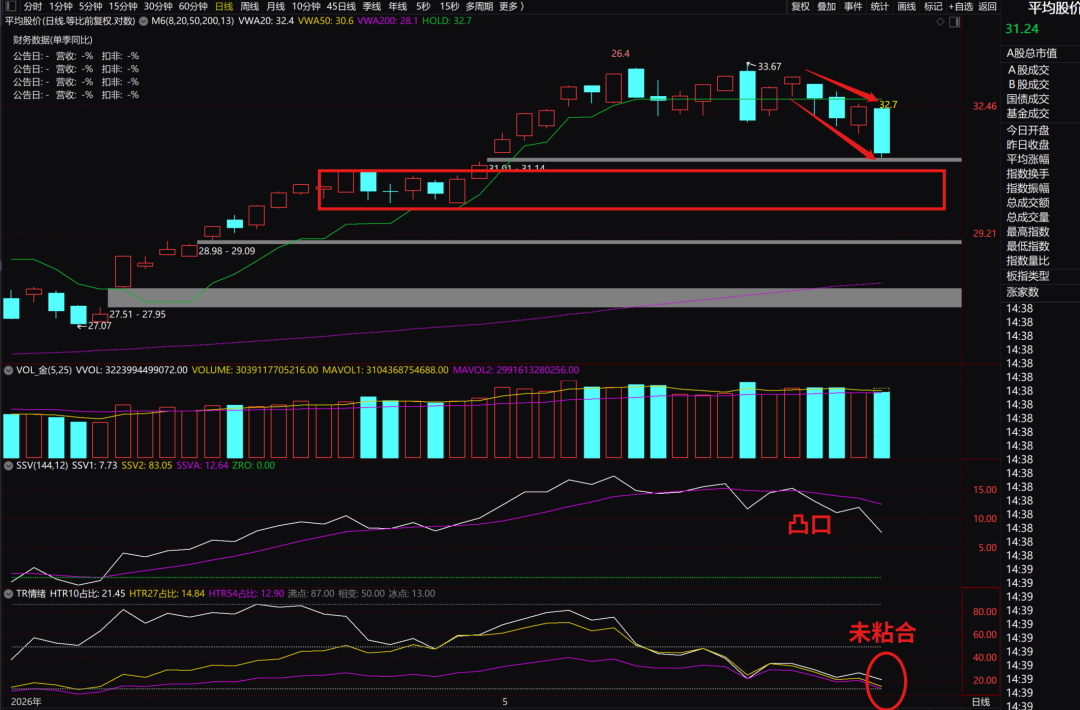Select the 国债成交 row
This screenshot has height=710, width=1080.
(x=1028, y=98)
